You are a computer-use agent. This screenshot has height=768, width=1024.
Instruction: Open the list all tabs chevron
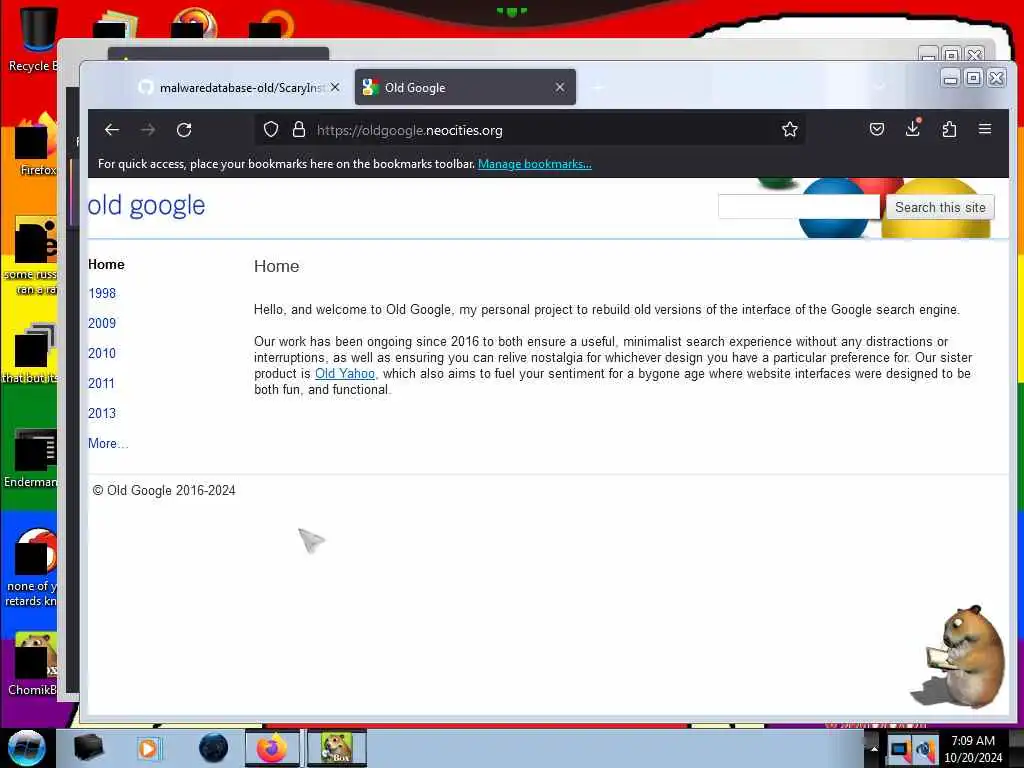pyautogui.click(x=879, y=87)
